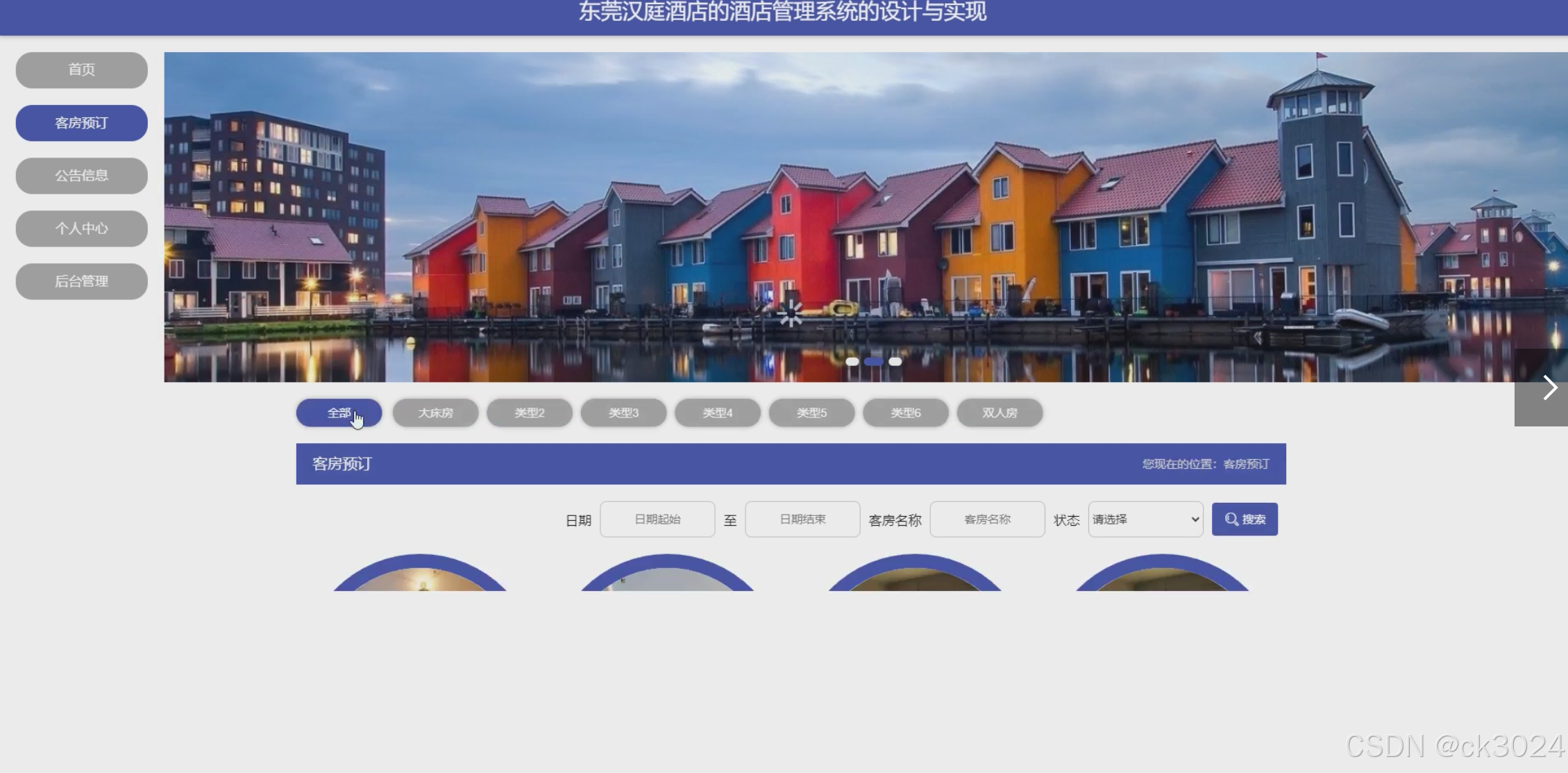Image resolution: width=1568 pixels, height=773 pixels.
Task: Go to the 首页 sidebar menu
Action: point(81,69)
